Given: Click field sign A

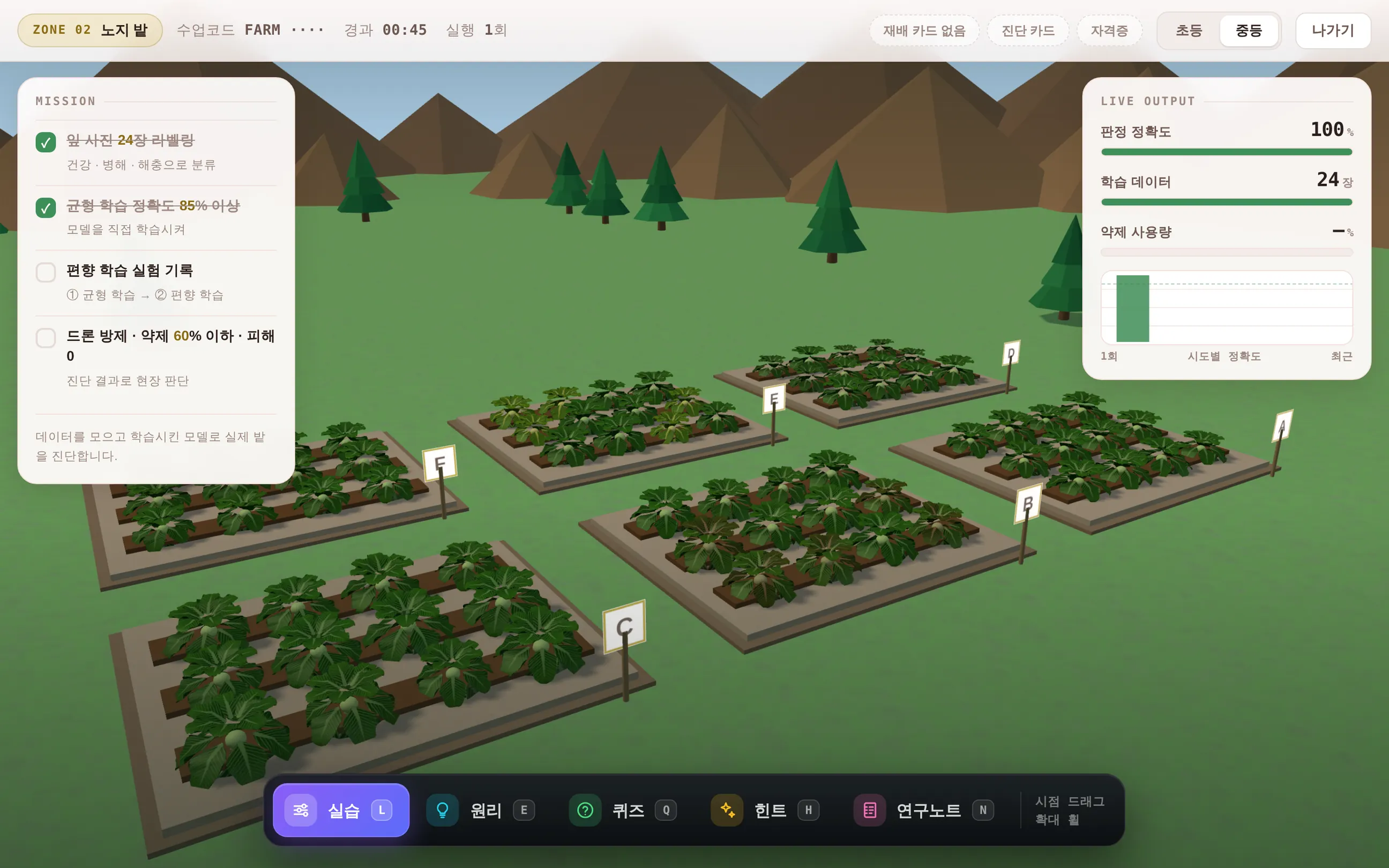Looking at the screenshot, I should point(1282,426).
